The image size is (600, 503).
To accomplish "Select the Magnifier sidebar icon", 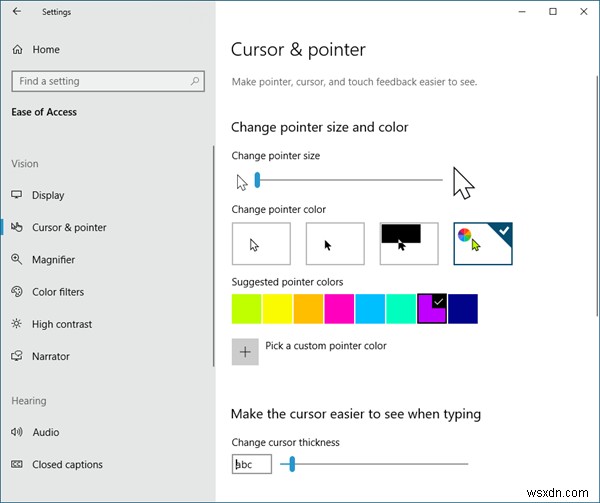I will 16,259.
